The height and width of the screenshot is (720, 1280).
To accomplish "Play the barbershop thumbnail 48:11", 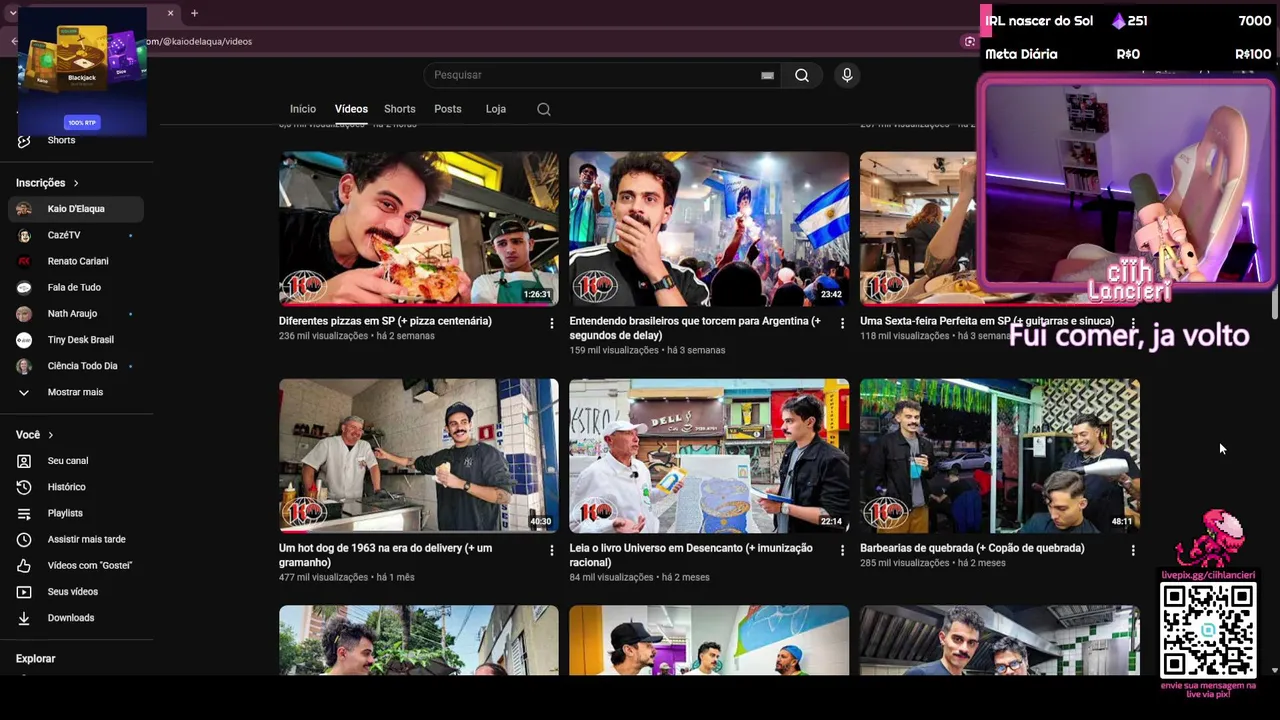I will click(x=1000, y=455).
